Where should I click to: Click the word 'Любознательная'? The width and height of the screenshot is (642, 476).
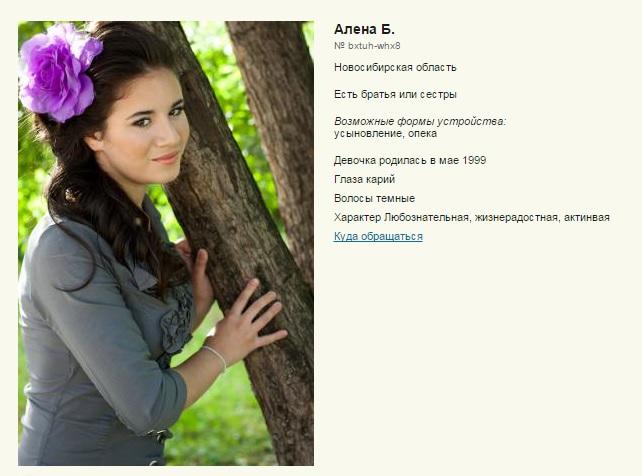426,217
